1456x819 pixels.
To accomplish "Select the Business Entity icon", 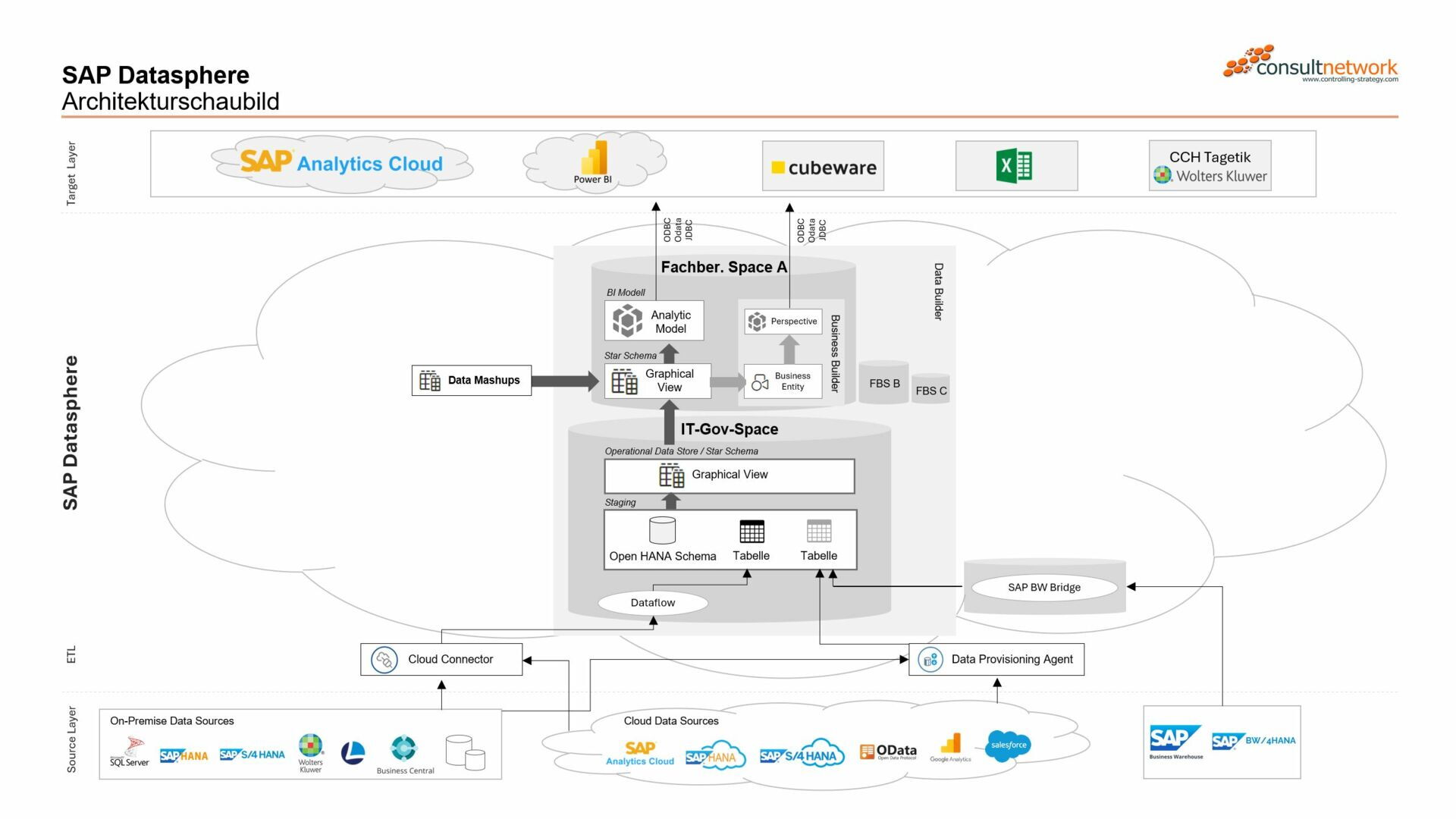I will point(759,382).
